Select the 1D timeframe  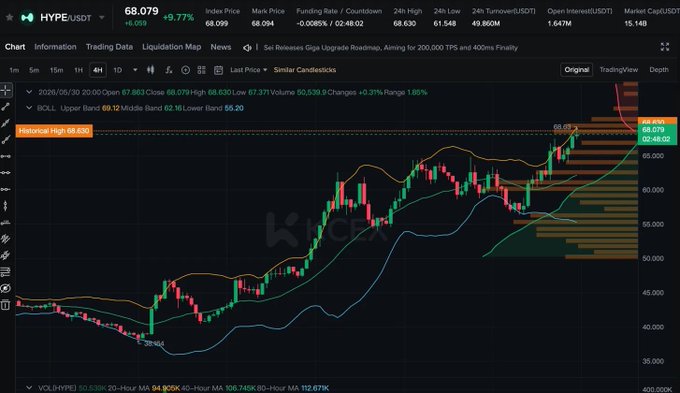point(118,70)
